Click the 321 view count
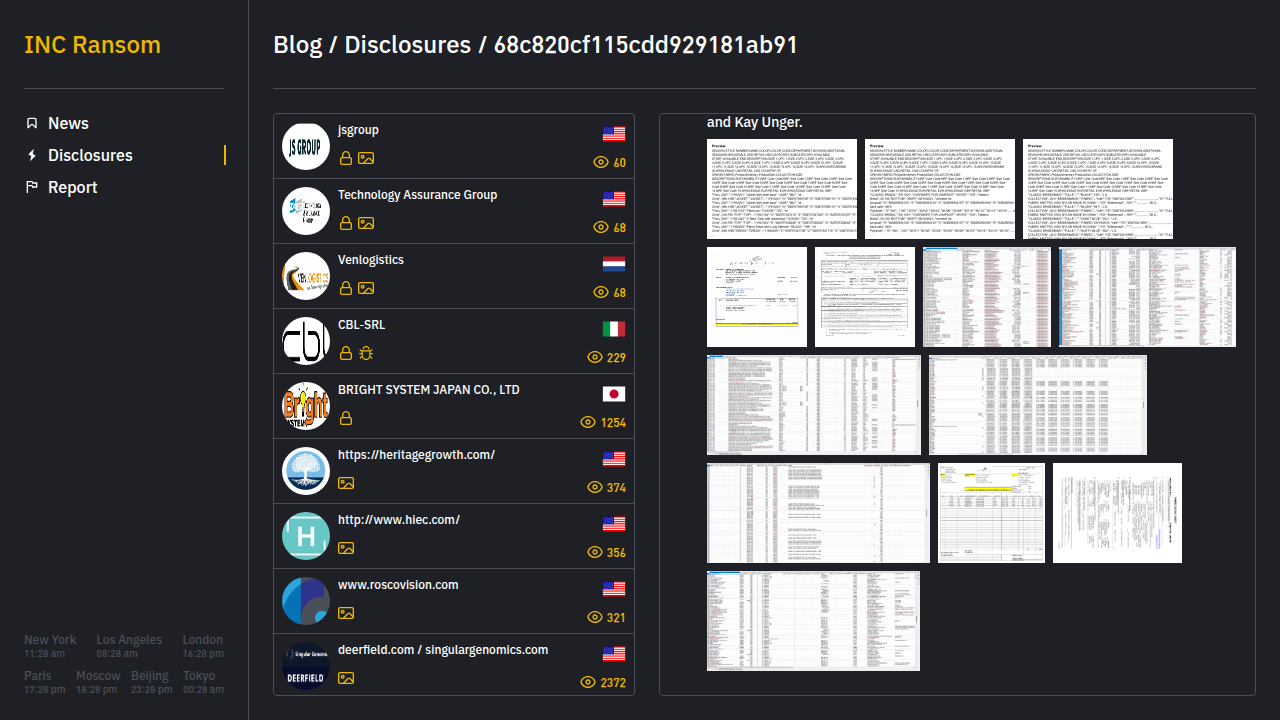Screen dimensions: 1280x720 pyautogui.click(x=616, y=618)
